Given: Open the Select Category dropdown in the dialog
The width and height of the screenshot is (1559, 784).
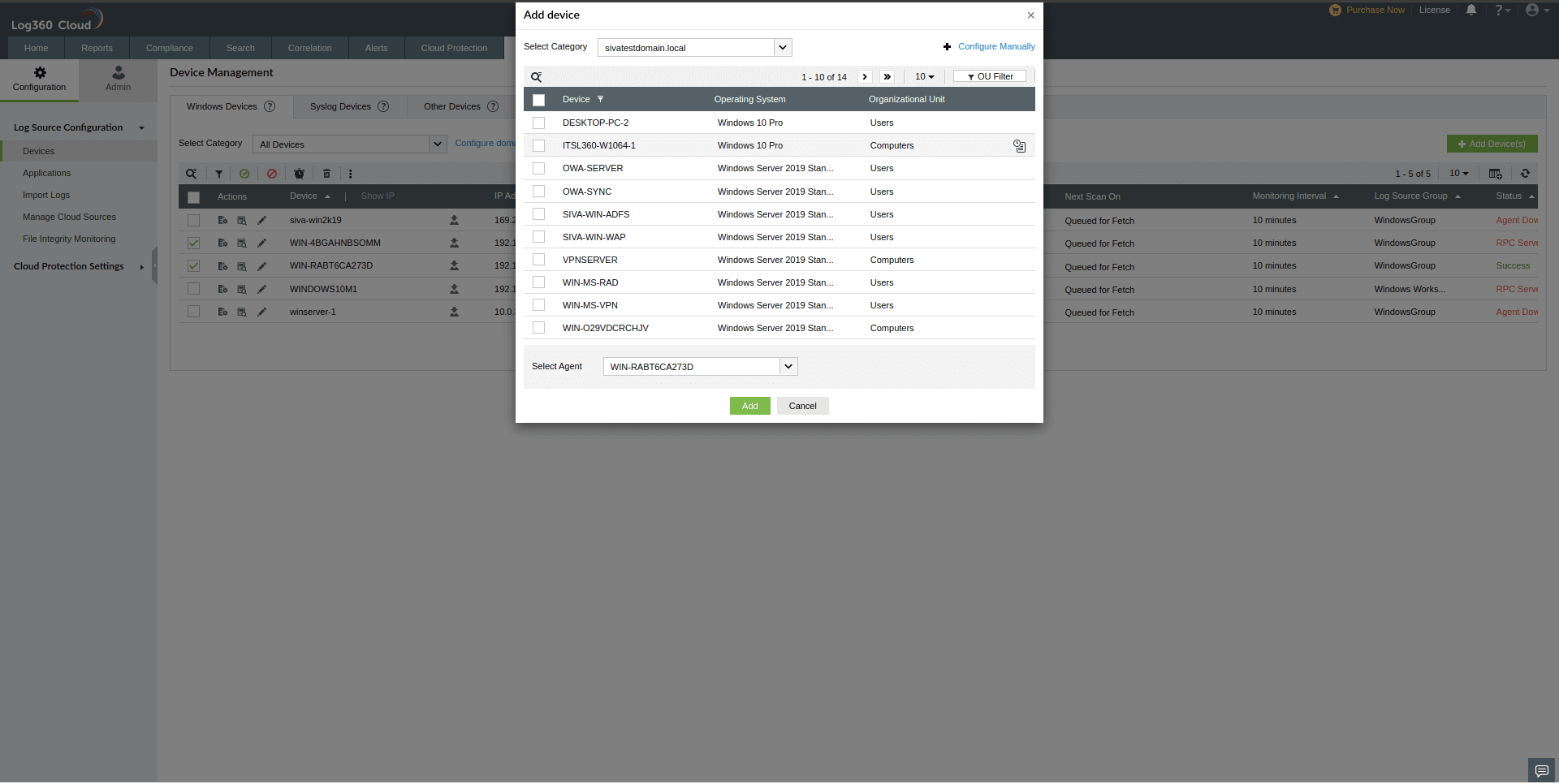Looking at the screenshot, I should tap(694, 48).
